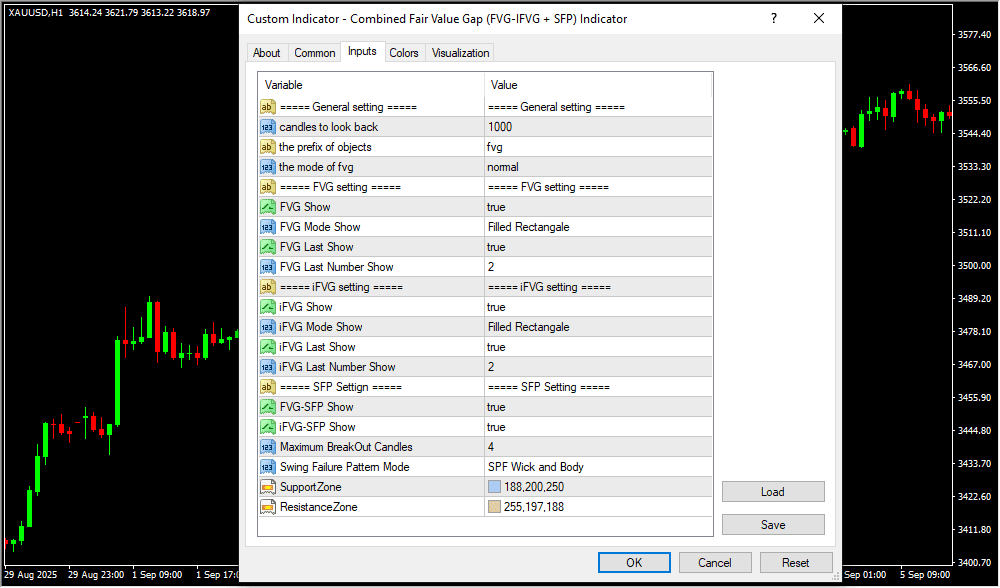Click the icon next to 'Maximum BreakOut Candles'
Image resolution: width=1000 pixels, height=588 pixels.
tap(267, 447)
